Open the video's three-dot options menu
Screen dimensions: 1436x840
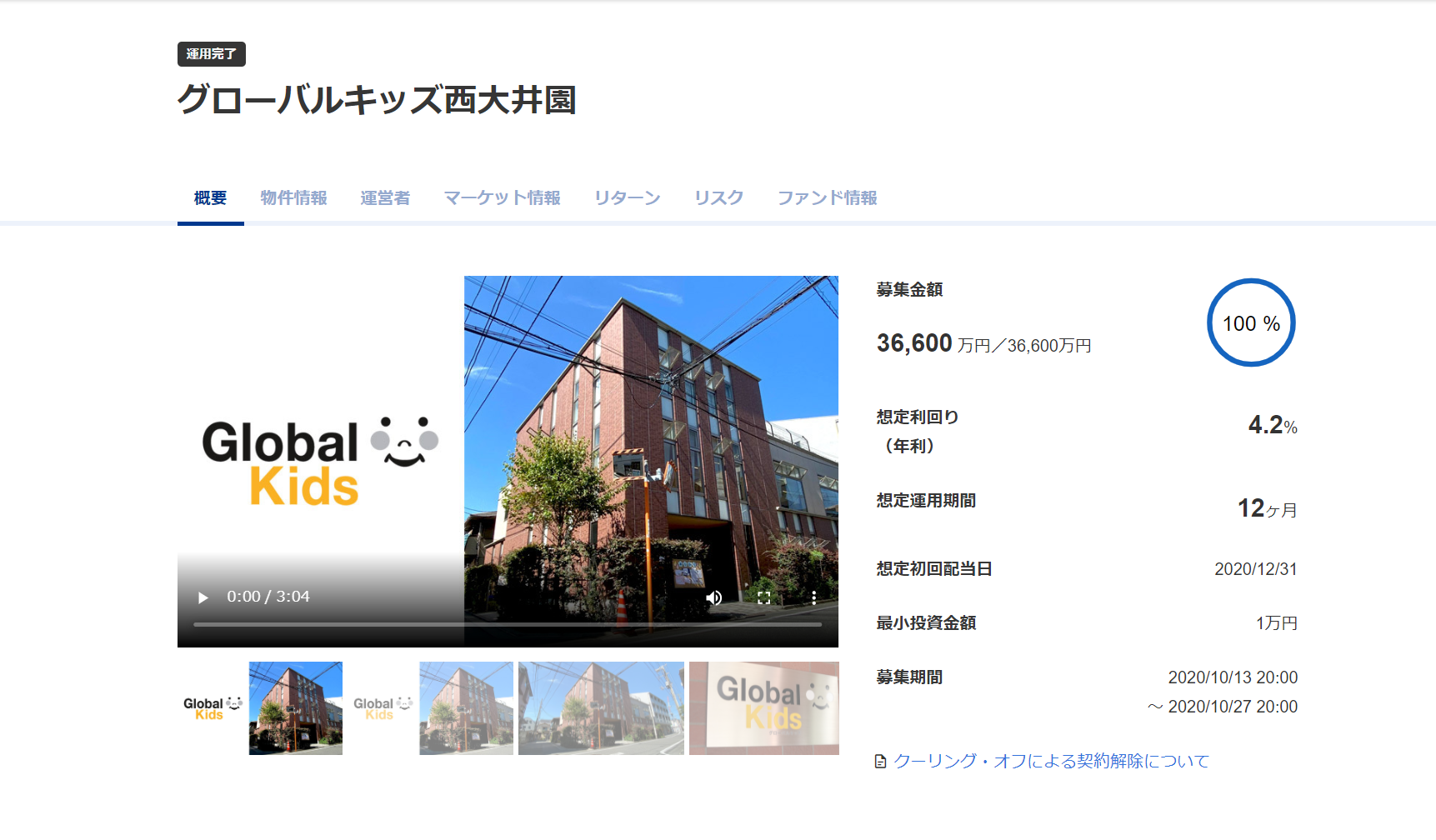[x=813, y=597]
